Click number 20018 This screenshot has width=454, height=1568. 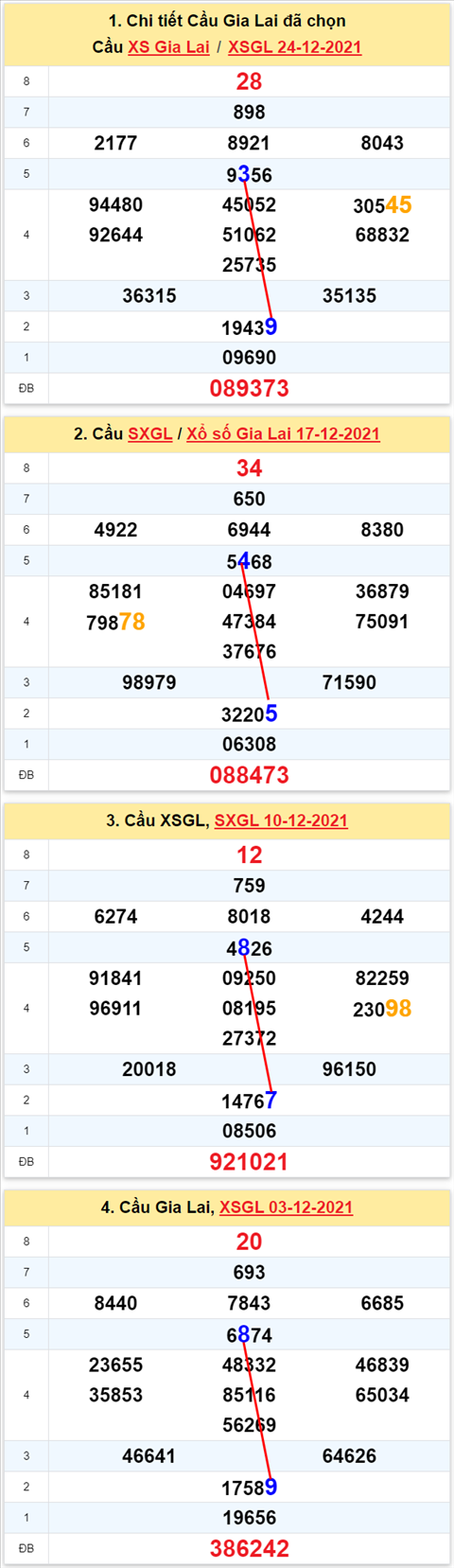point(149,1069)
